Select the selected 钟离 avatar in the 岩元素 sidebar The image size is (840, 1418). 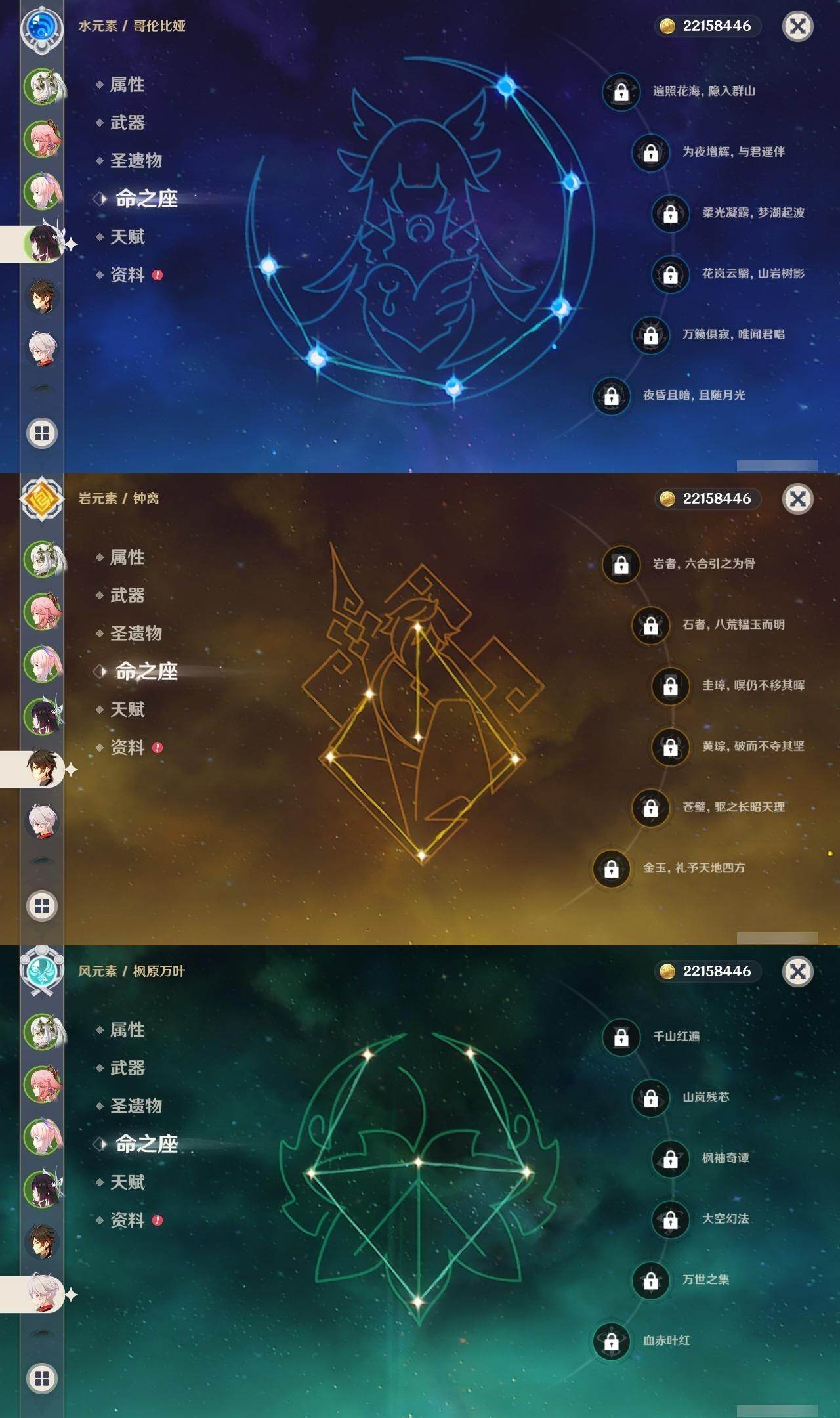click(x=43, y=769)
